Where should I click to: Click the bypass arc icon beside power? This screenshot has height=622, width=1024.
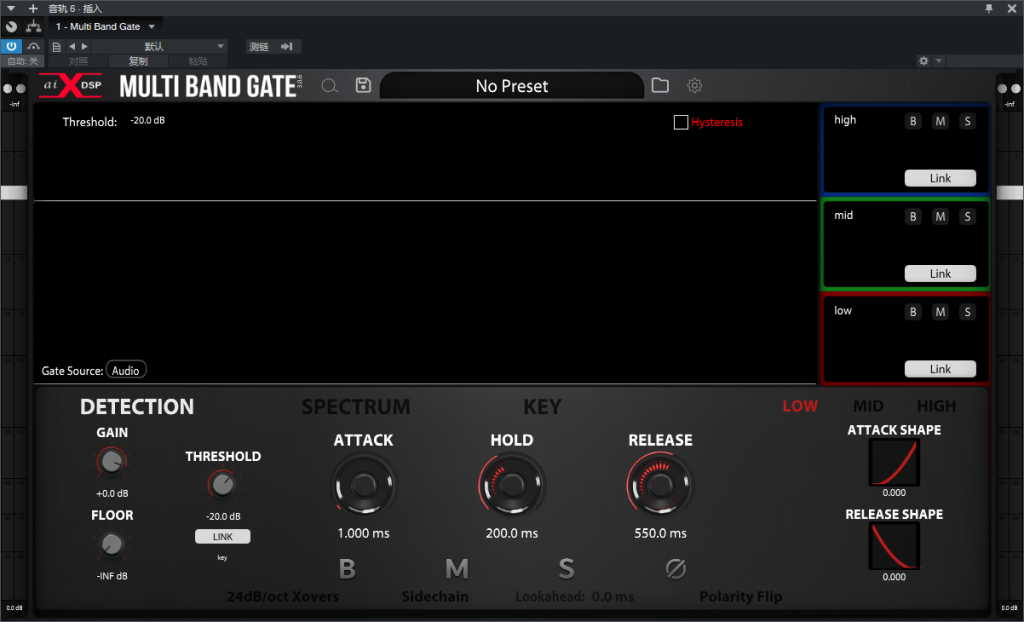[x=33, y=46]
